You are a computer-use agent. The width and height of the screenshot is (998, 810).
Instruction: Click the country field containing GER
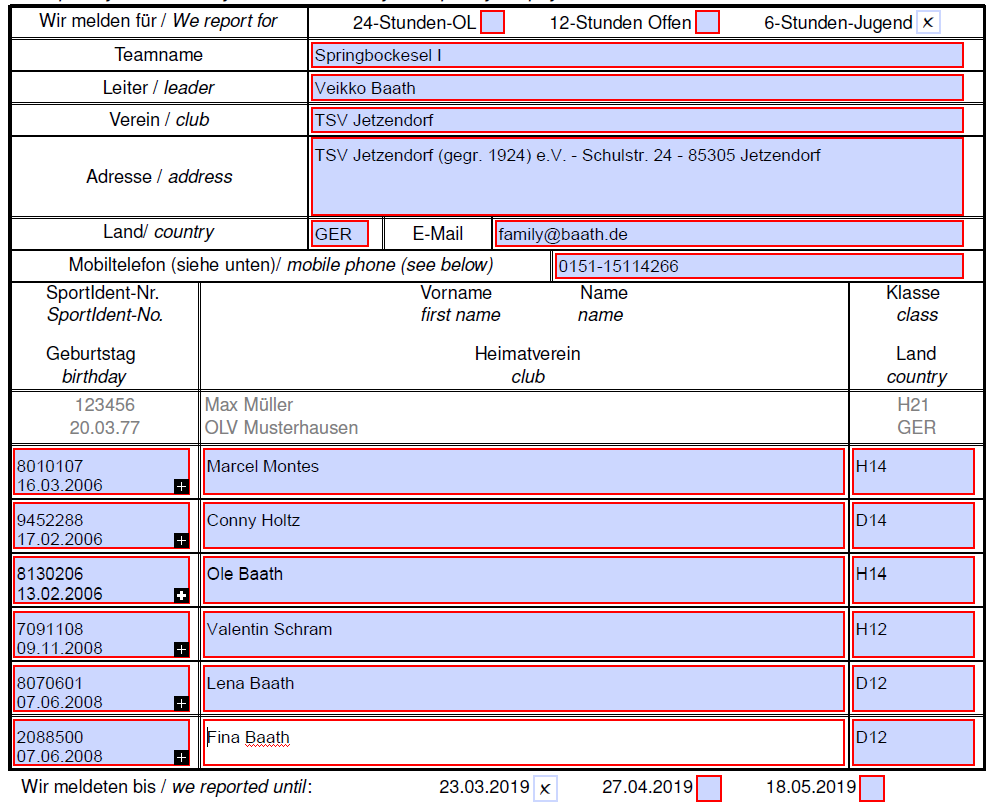[x=340, y=234]
